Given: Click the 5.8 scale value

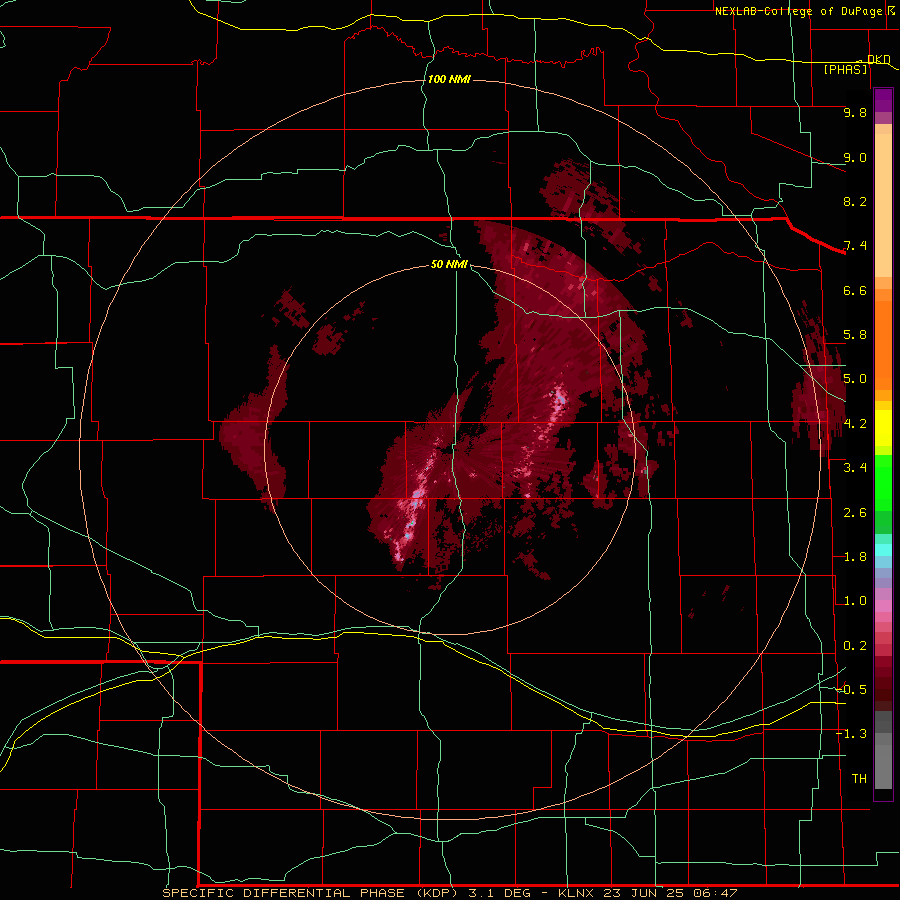Looking at the screenshot, I should coord(855,335).
